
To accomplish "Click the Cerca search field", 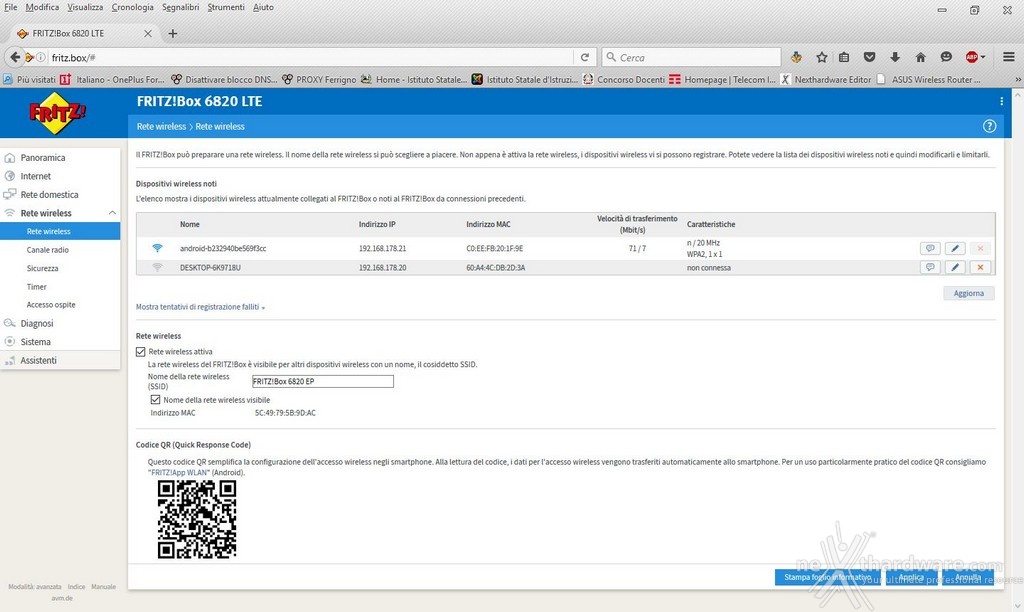I will click(691, 57).
